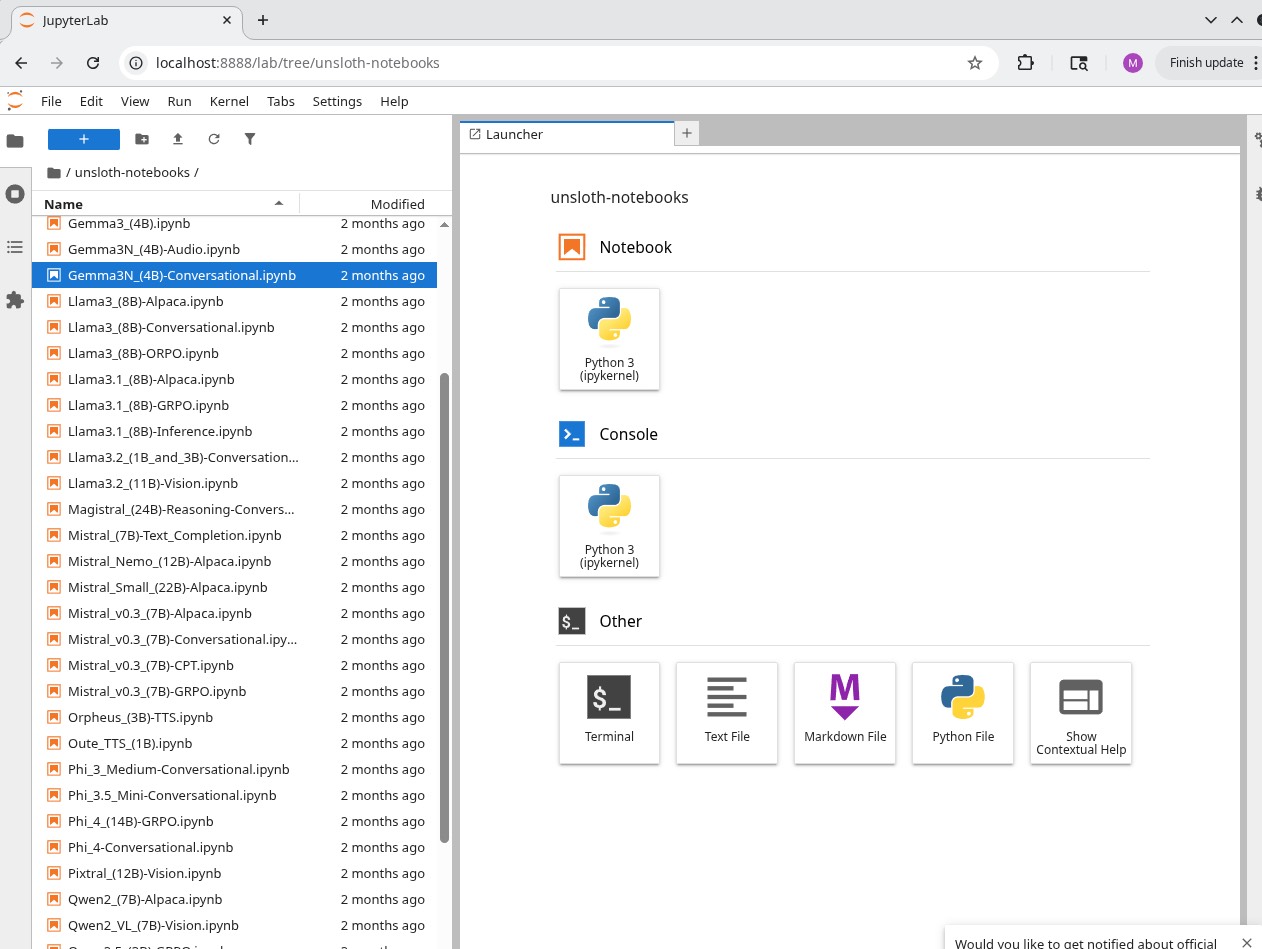The height and width of the screenshot is (949, 1262).
Task: Open Mistral_v0.3_(7B)-GRPO.ipynb file
Action: (x=157, y=691)
